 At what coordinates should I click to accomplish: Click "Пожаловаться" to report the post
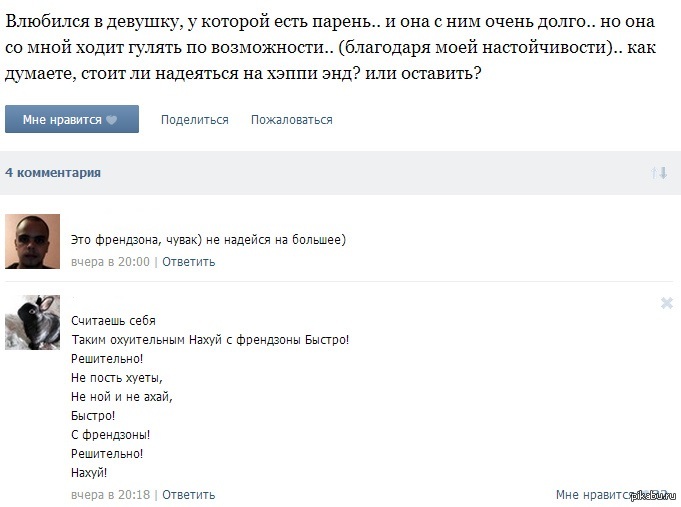point(292,120)
